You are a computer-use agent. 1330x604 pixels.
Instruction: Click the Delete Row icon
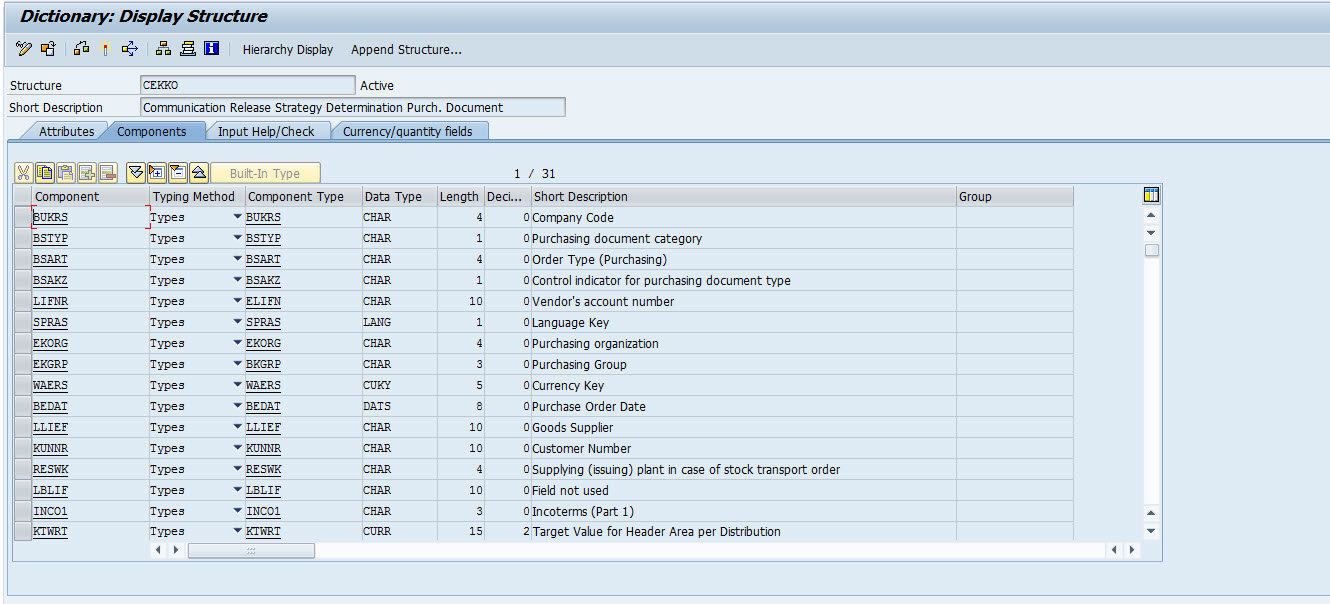pyautogui.click(x=108, y=172)
